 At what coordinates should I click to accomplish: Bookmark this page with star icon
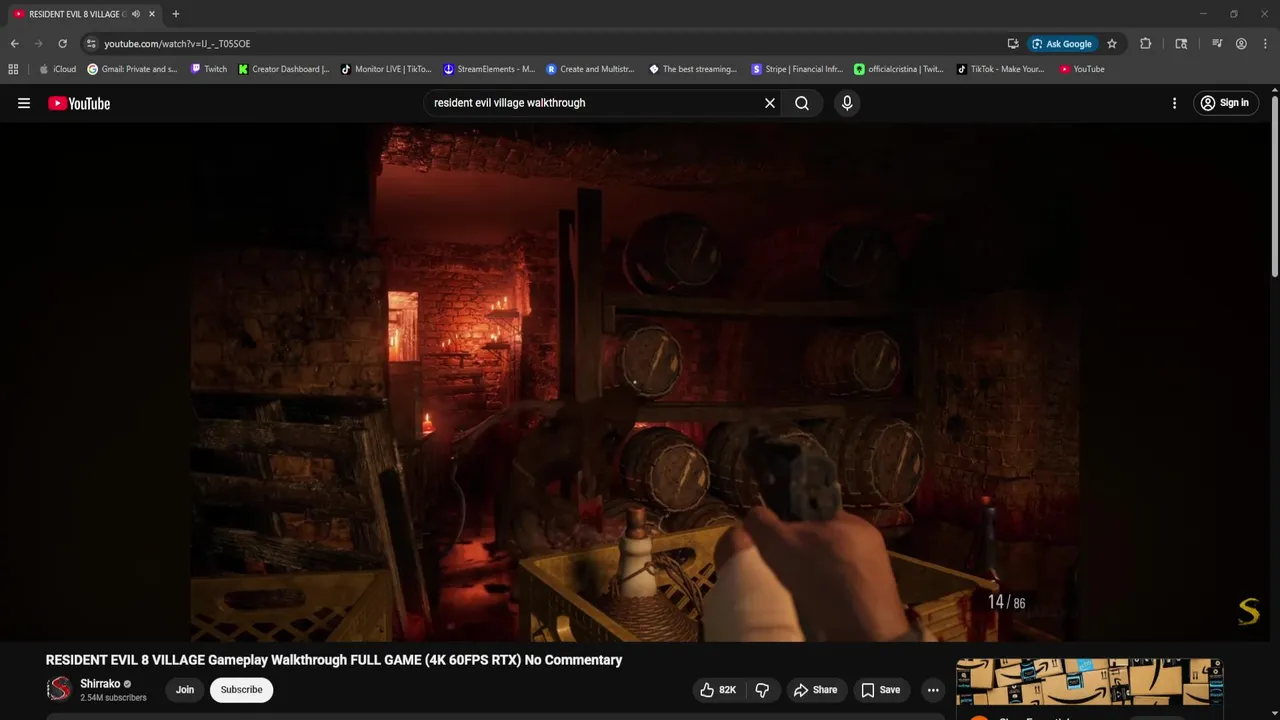[1112, 44]
